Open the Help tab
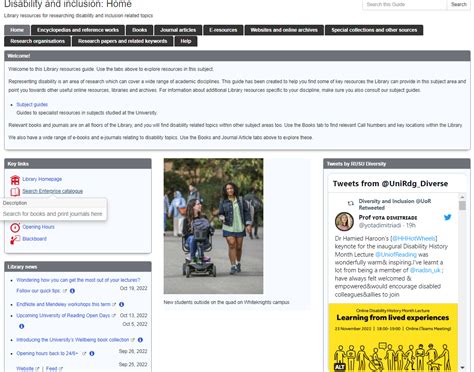The height and width of the screenshot is (372, 474). pyautogui.click(x=186, y=41)
